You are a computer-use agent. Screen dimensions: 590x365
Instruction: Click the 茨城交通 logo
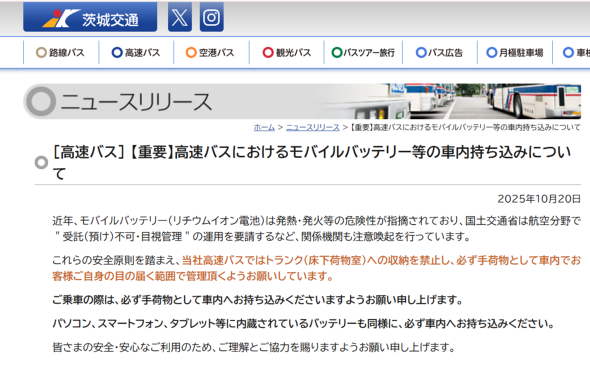click(x=90, y=17)
